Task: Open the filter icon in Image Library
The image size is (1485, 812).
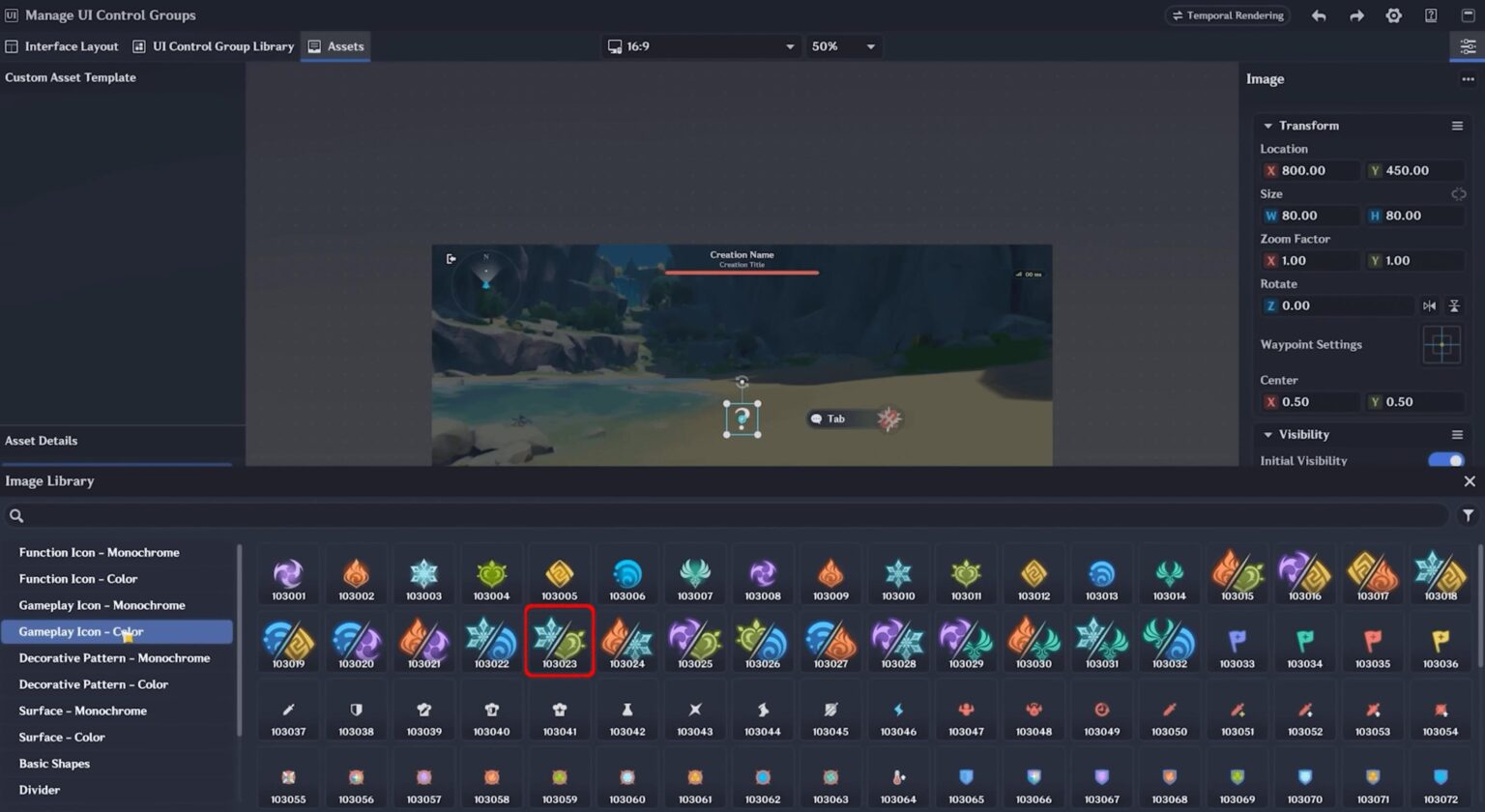Action: tap(1469, 514)
